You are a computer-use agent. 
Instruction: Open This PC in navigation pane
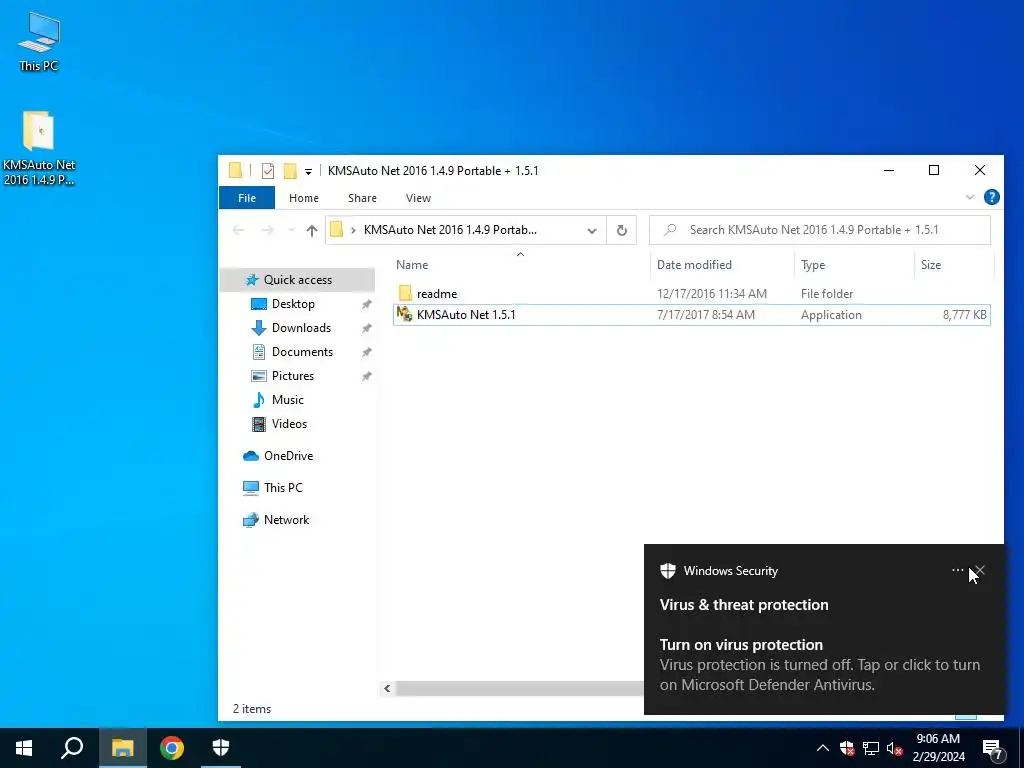(283, 488)
